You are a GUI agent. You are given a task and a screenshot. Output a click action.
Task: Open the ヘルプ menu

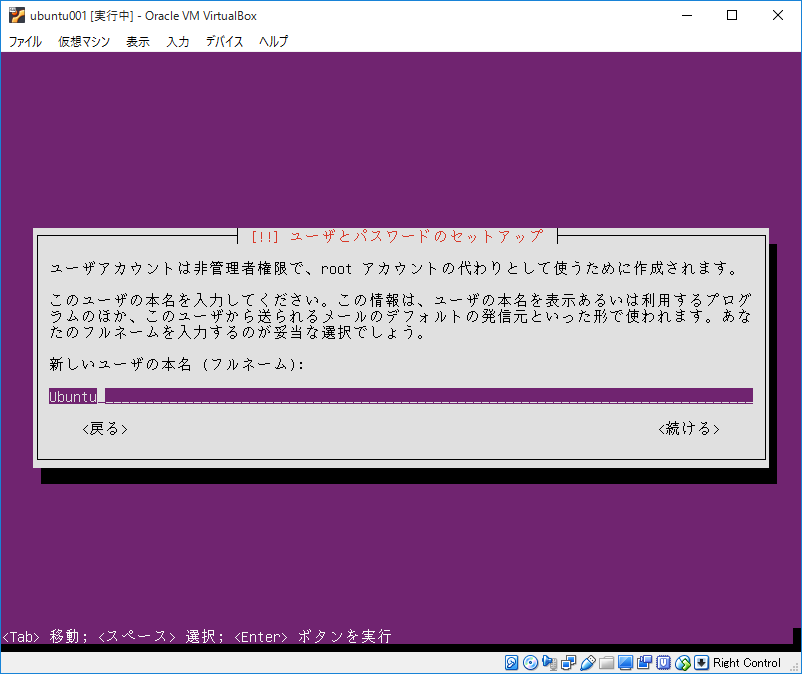[x=272, y=41]
